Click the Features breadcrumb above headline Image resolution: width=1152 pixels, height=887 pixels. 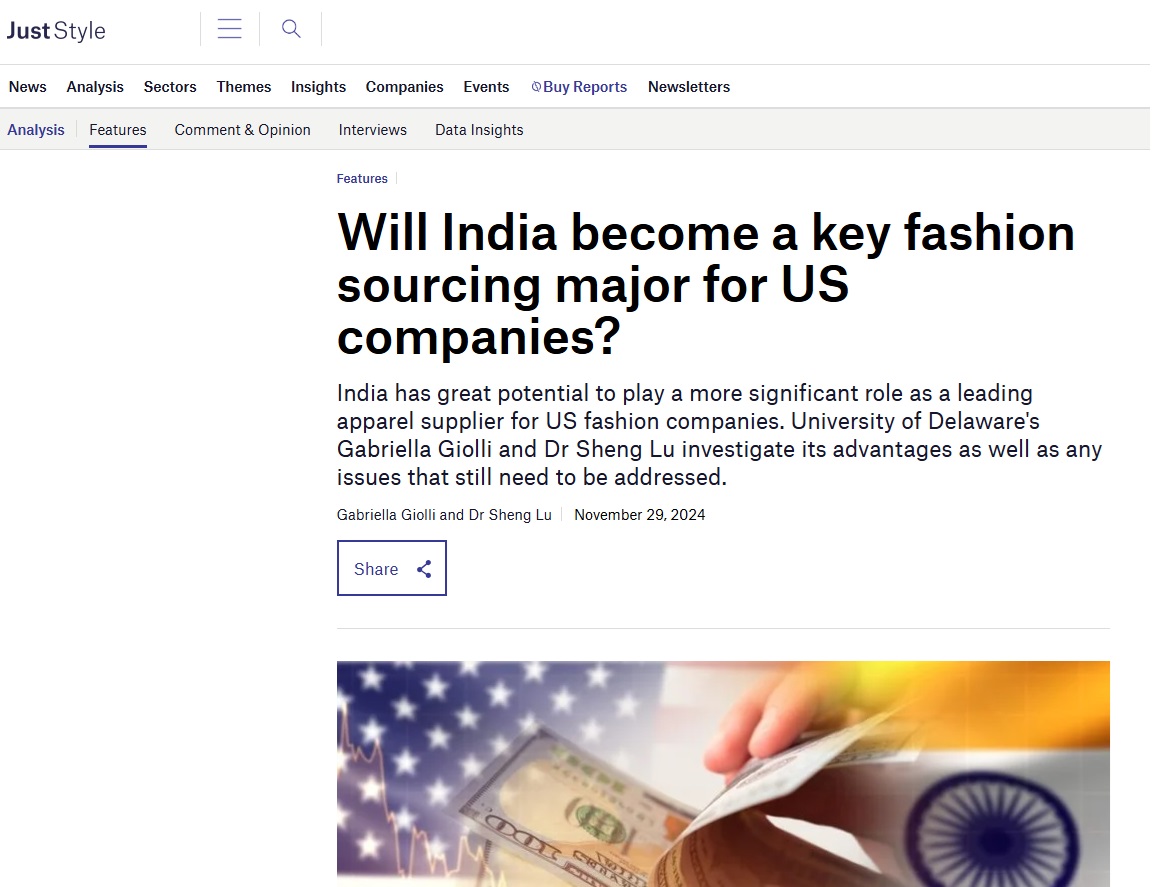point(362,179)
